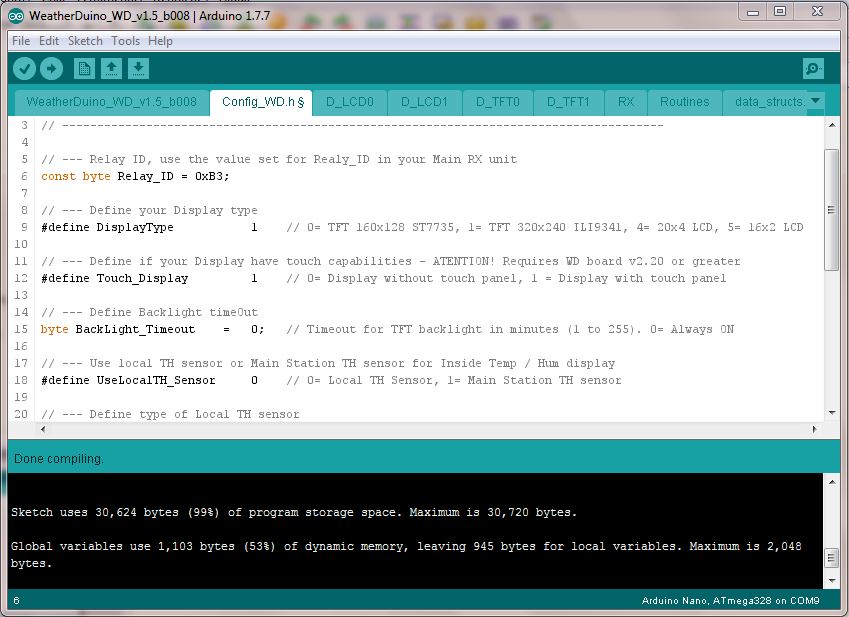849x617 pixels.
Task: Open the Sketch menu
Action: 85,41
